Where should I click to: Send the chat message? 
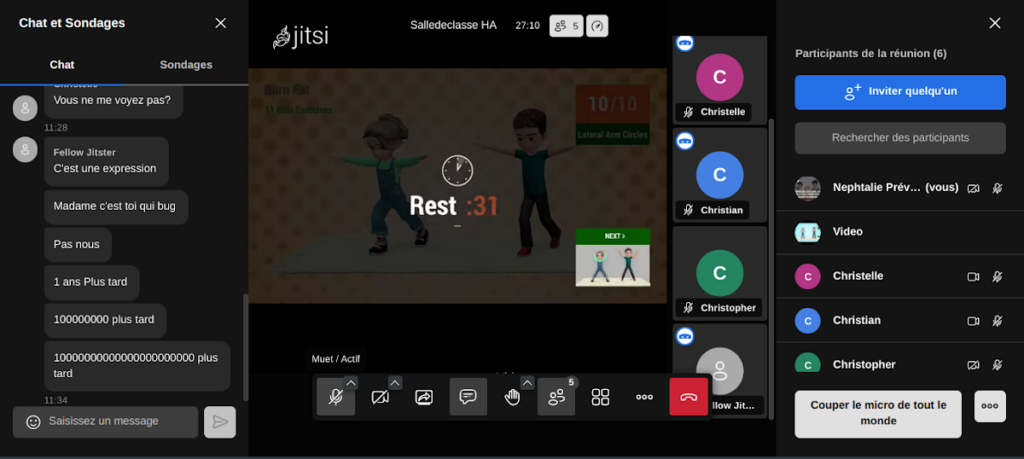220,422
